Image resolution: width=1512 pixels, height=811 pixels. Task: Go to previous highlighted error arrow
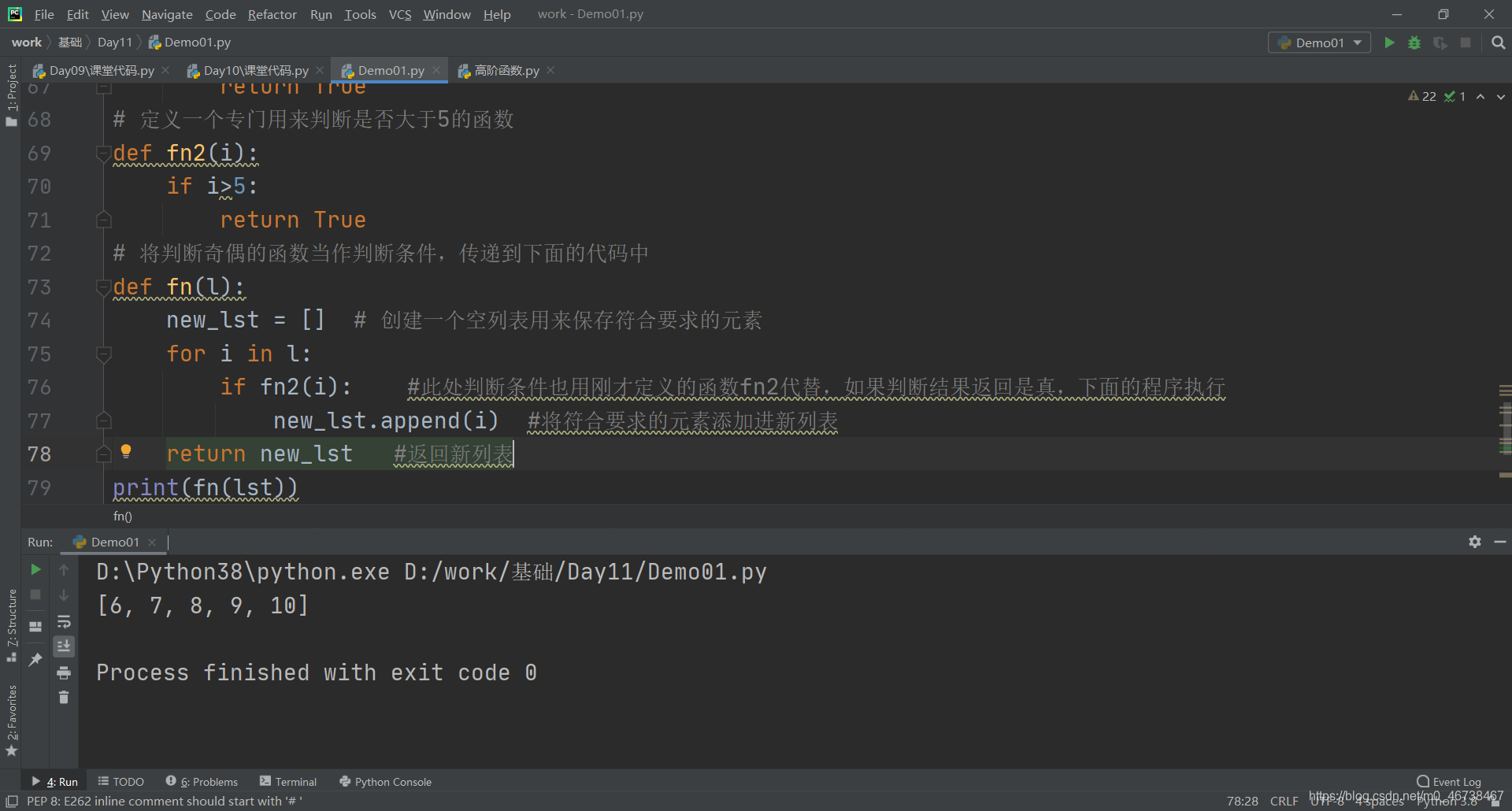click(1480, 96)
